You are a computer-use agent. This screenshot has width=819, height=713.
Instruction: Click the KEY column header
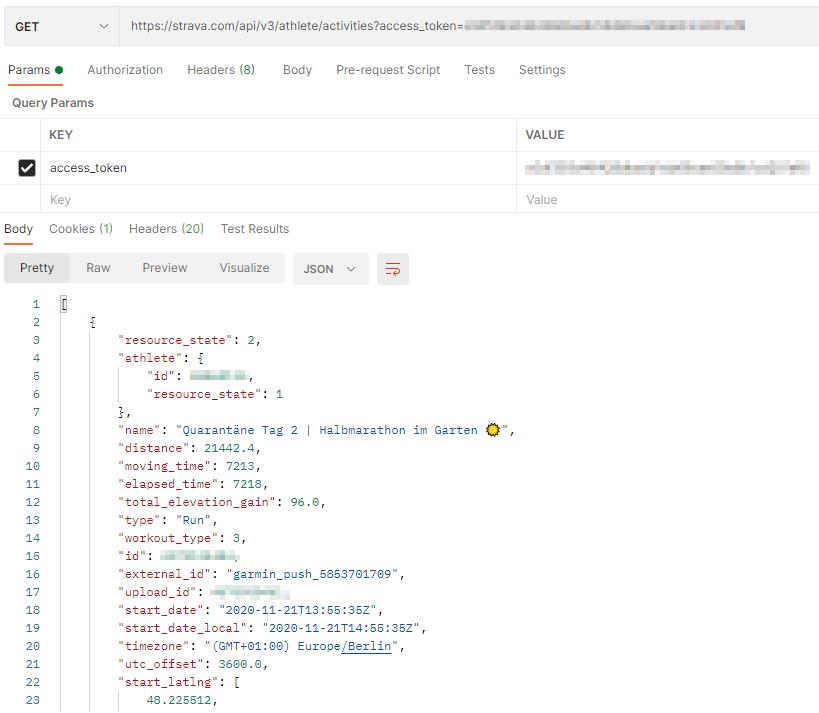(x=61, y=135)
